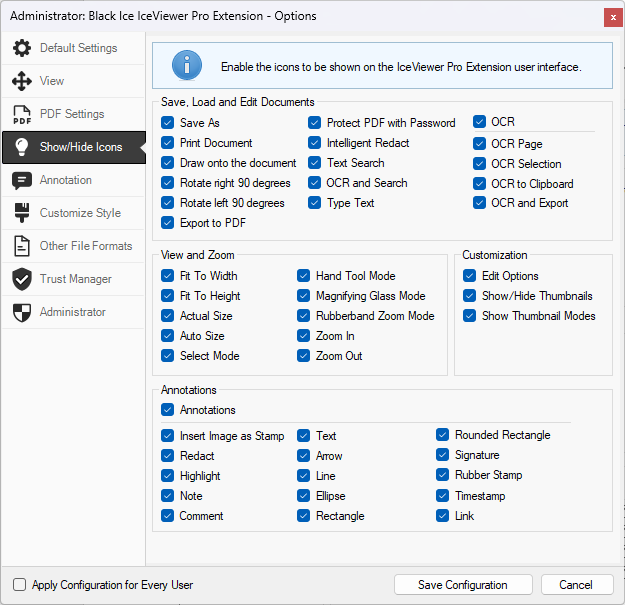
Task: Uncheck the master Annotations checkbox
Action: (167, 410)
